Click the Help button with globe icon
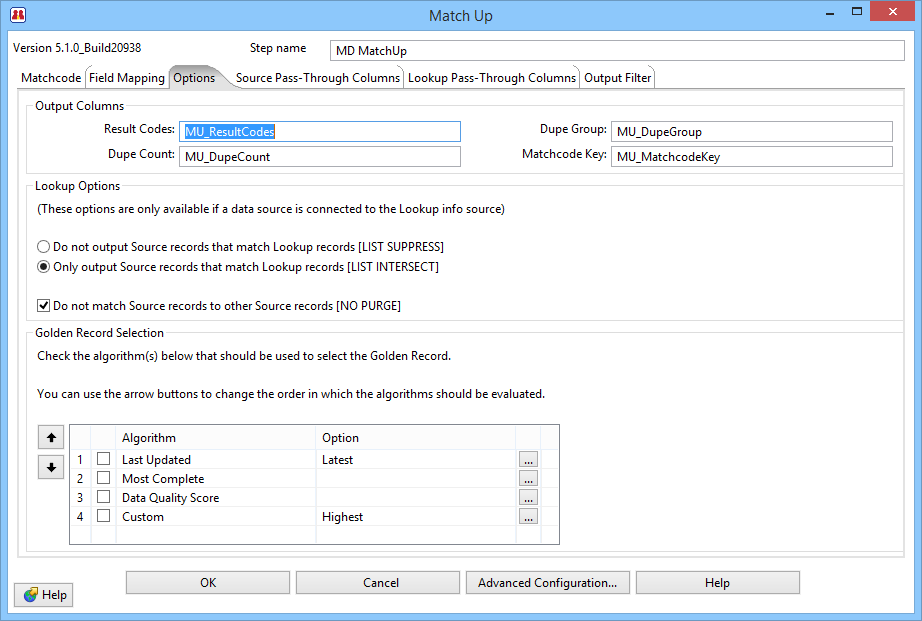 pos(44,595)
